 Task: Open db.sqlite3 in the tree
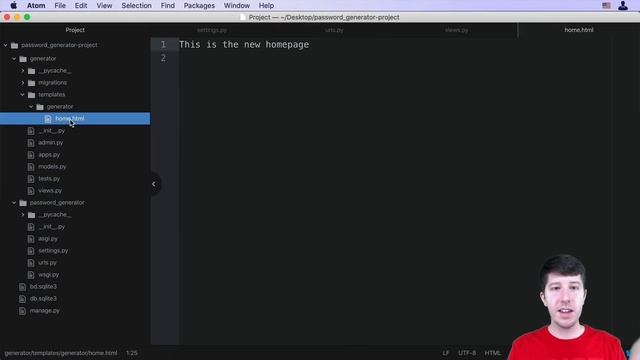click(x=43, y=299)
